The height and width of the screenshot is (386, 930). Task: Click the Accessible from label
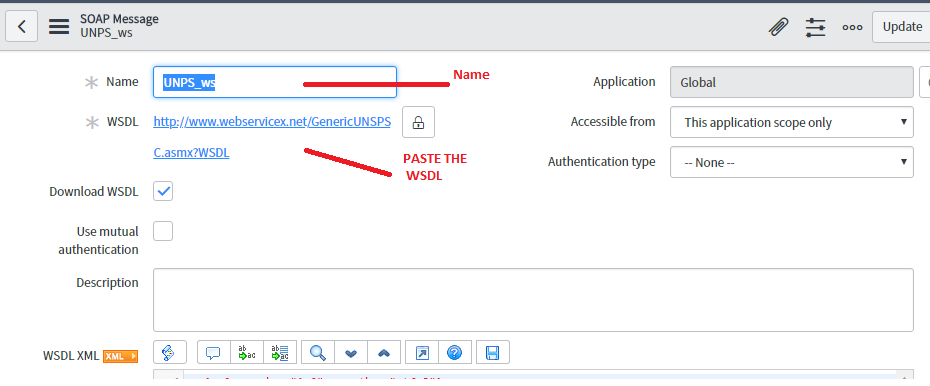613,122
